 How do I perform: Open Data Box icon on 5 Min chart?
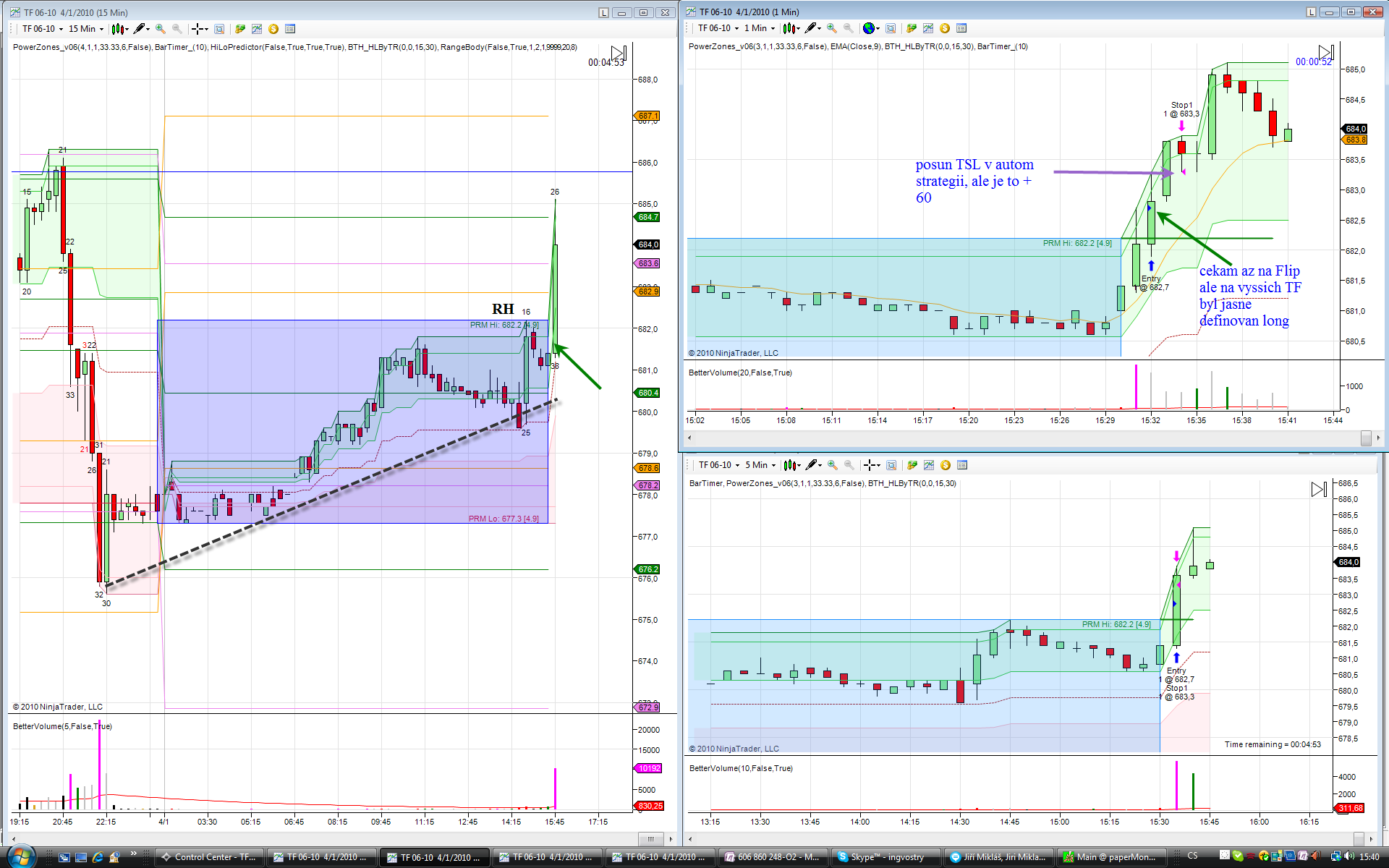(x=962, y=465)
